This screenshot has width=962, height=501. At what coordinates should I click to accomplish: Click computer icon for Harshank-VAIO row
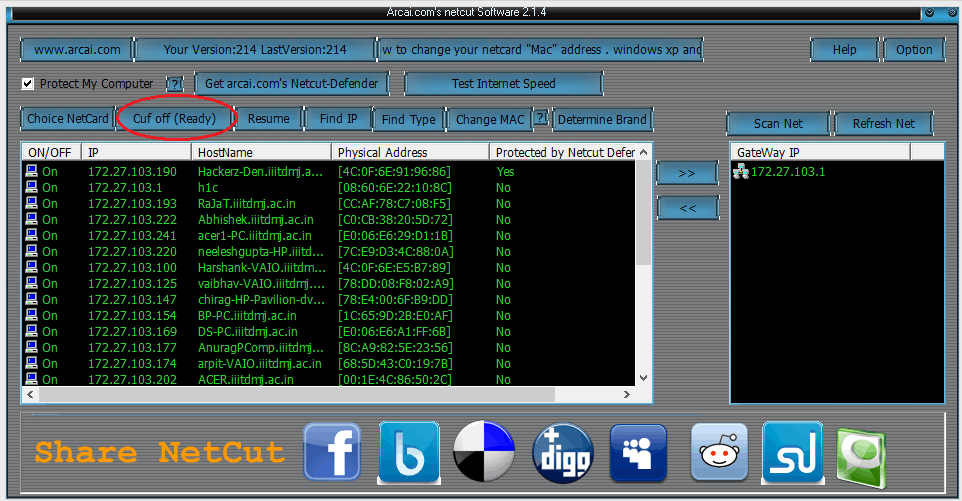[x=31, y=267]
